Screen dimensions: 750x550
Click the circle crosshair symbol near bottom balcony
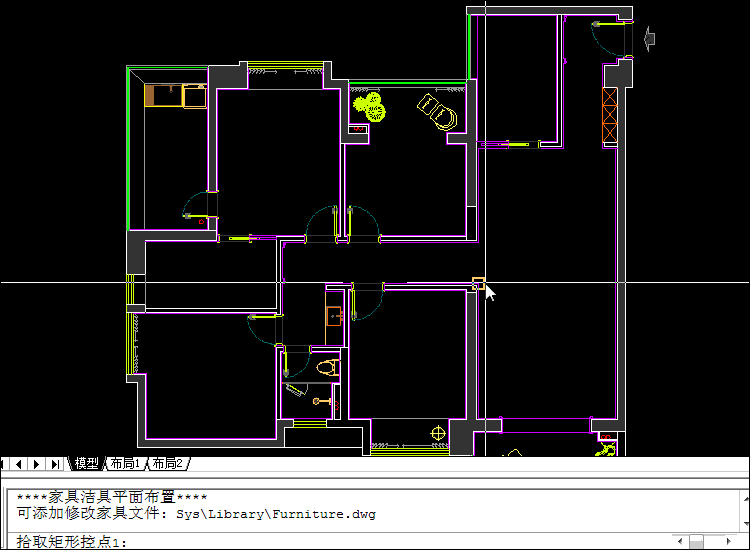tap(438, 434)
